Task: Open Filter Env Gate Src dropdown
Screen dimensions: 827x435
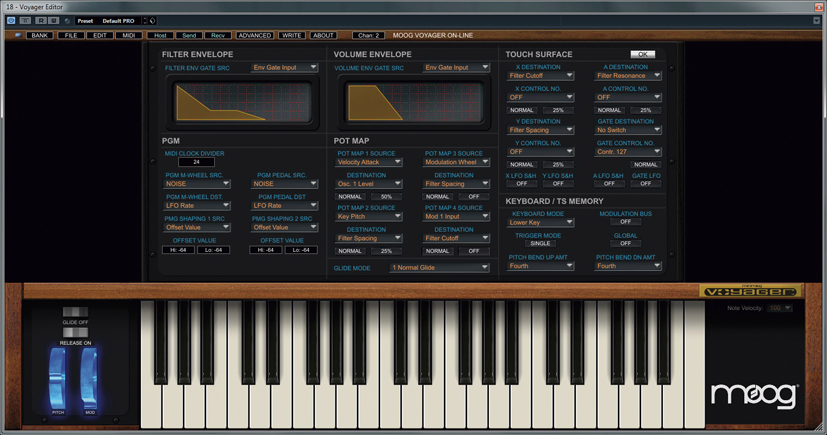Action: [284, 67]
